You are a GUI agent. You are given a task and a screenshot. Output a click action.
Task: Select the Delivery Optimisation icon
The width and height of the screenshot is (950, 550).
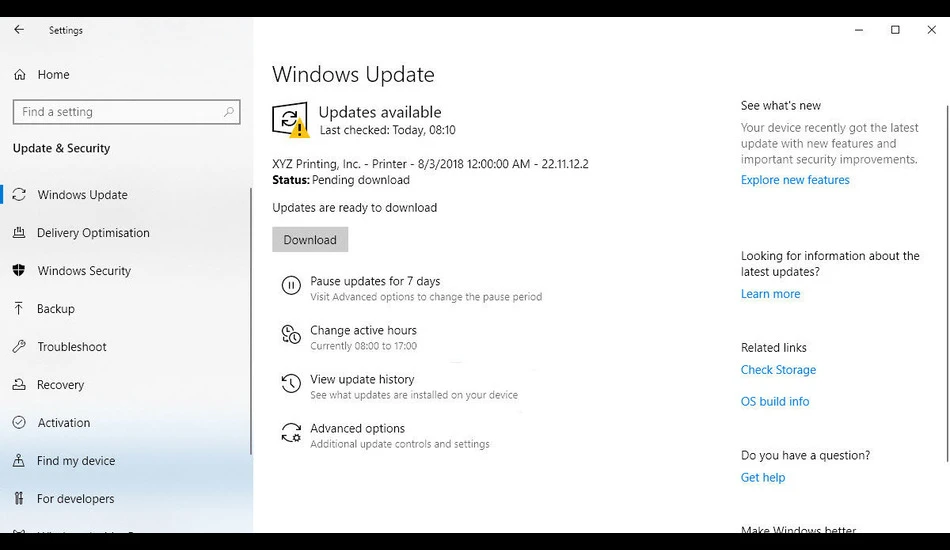[19, 233]
